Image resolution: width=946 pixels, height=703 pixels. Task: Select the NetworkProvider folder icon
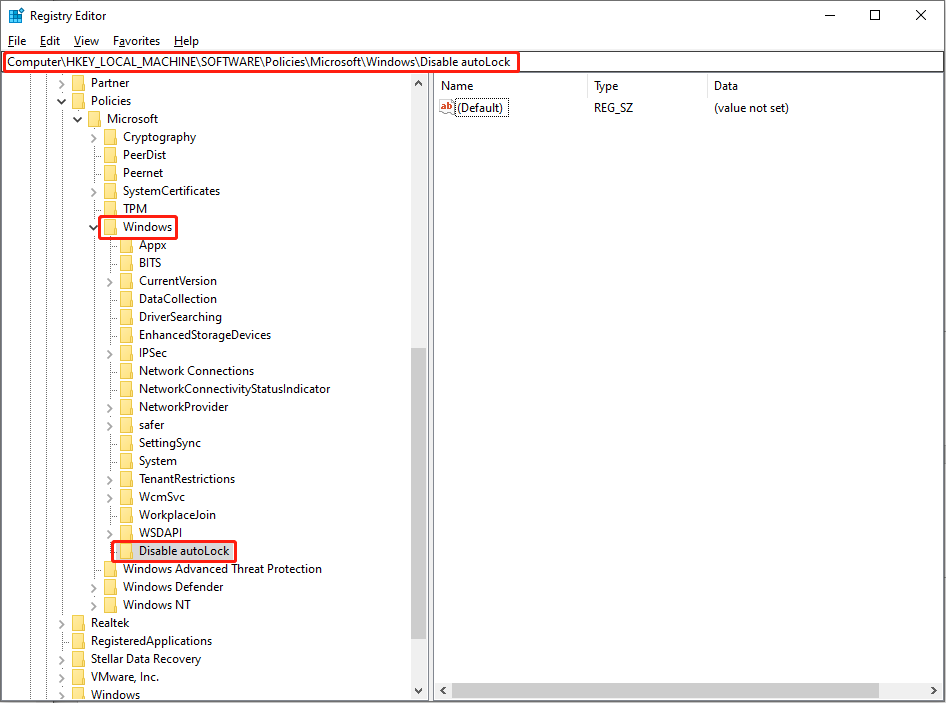point(126,406)
